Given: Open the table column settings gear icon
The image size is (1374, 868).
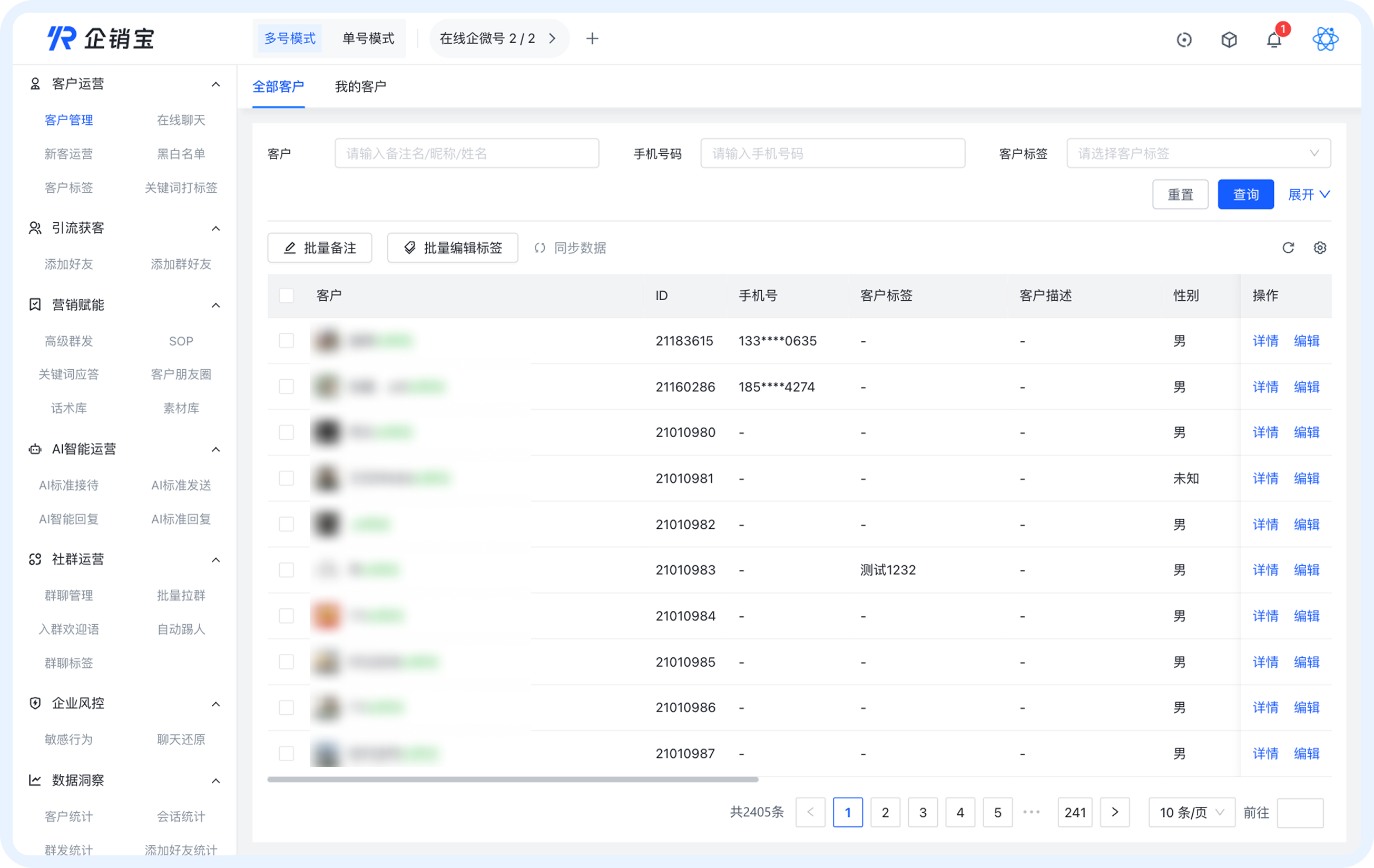Looking at the screenshot, I should 1320,248.
